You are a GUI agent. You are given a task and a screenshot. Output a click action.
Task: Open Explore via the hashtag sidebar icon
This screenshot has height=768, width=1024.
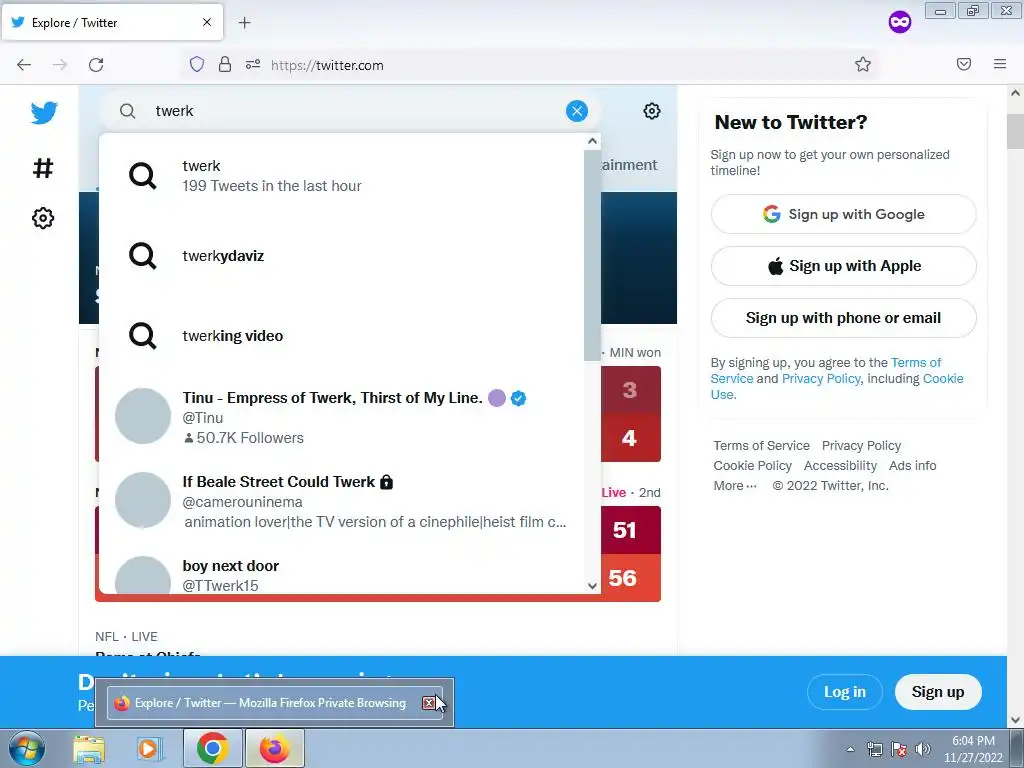[43, 168]
